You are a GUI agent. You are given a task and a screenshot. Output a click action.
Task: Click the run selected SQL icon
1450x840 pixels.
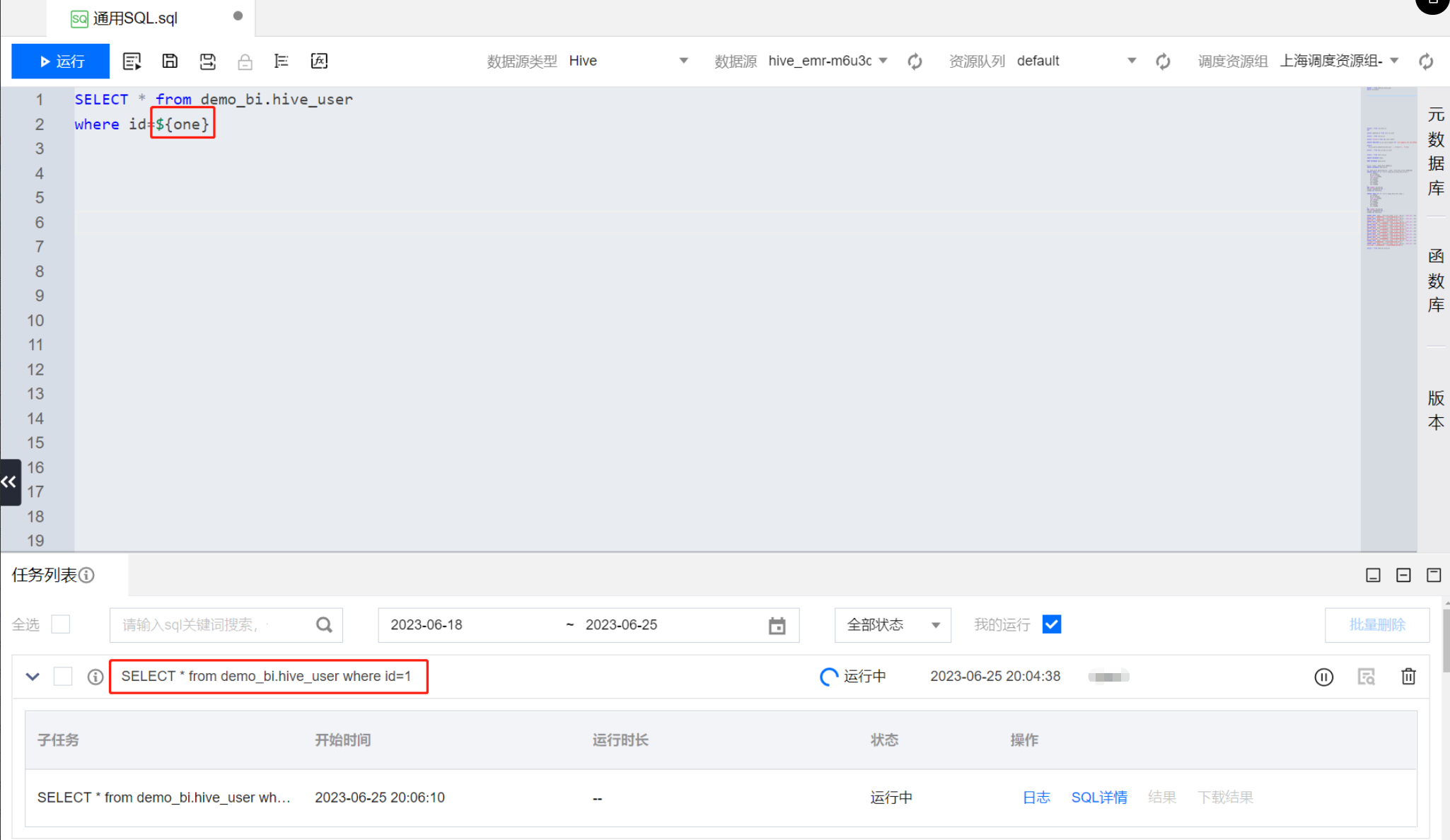[132, 62]
